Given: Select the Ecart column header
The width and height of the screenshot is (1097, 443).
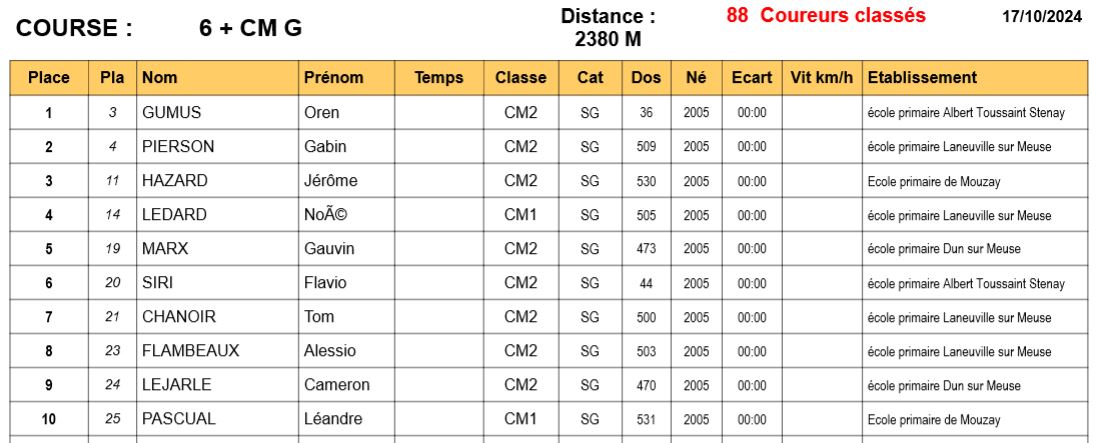Looking at the screenshot, I should (752, 78).
